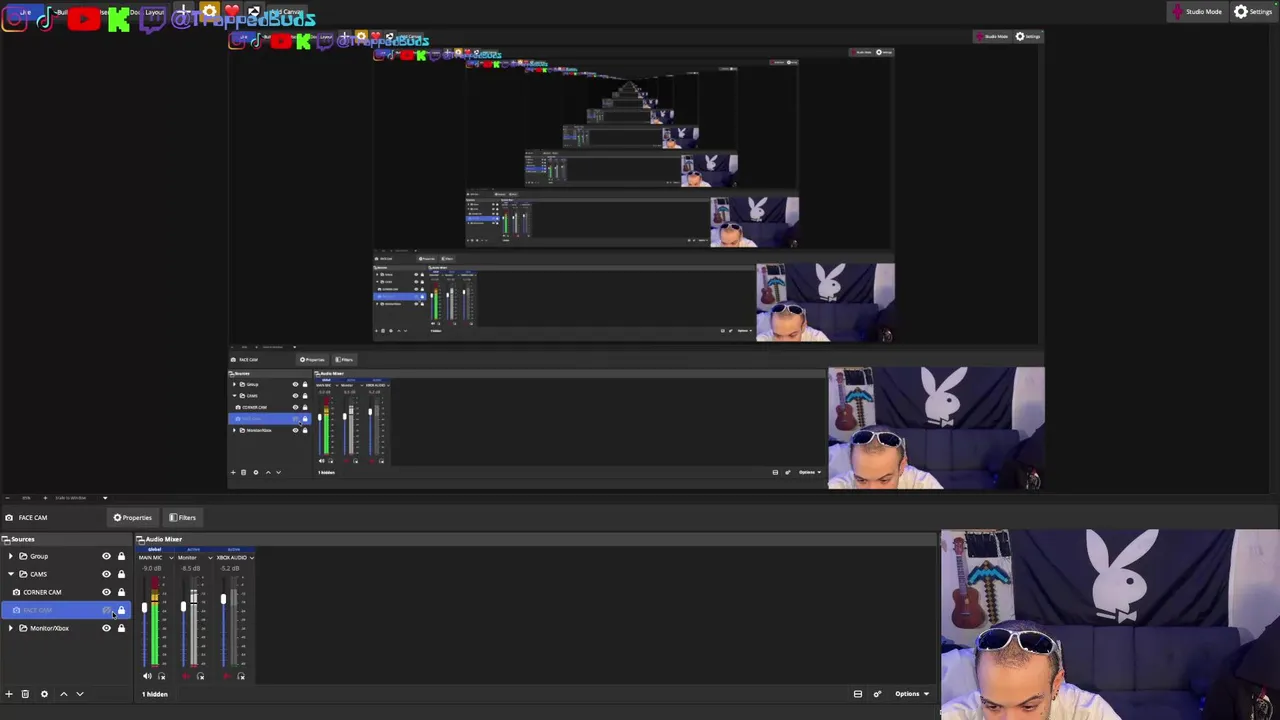Expand the Monitor/Xbox folder
The image size is (1280, 720).
pos(10,628)
